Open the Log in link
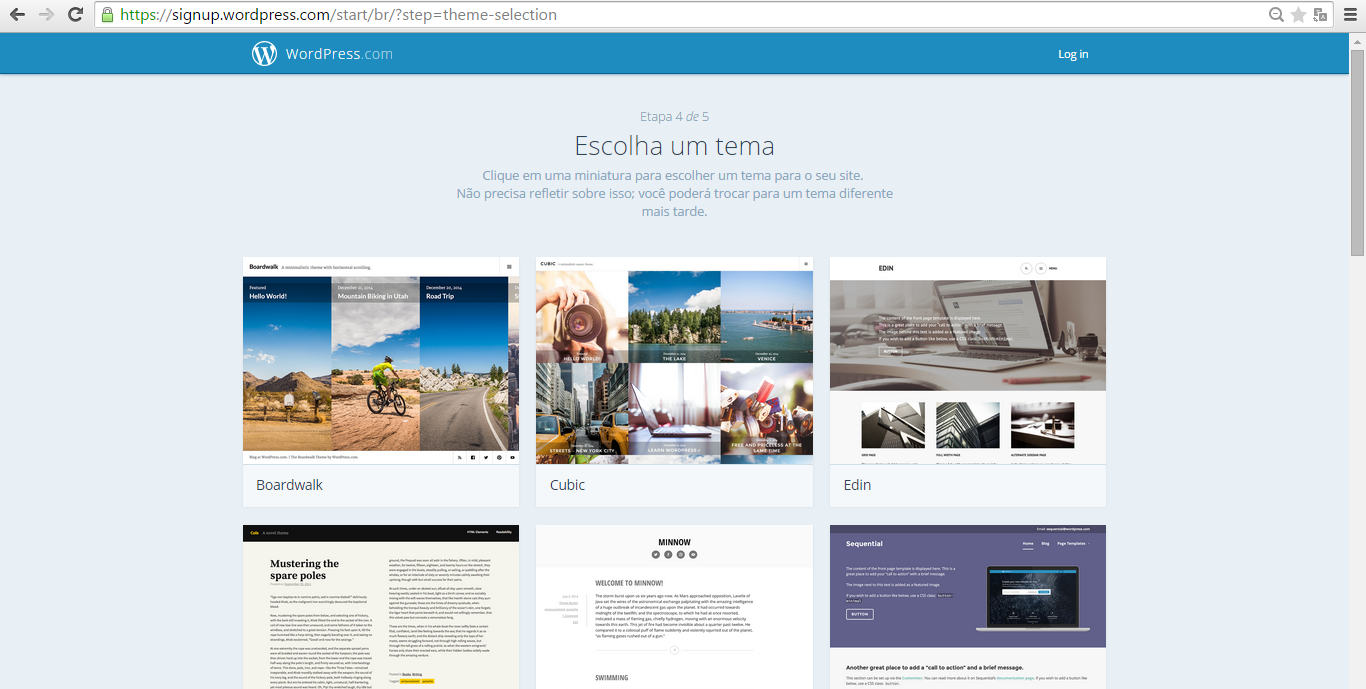Image resolution: width=1366 pixels, height=689 pixels. click(x=1073, y=54)
